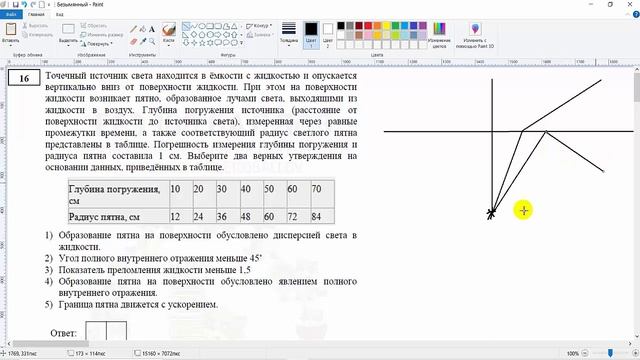Open the Fill (Заливка) dropdown

click(x=259, y=35)
